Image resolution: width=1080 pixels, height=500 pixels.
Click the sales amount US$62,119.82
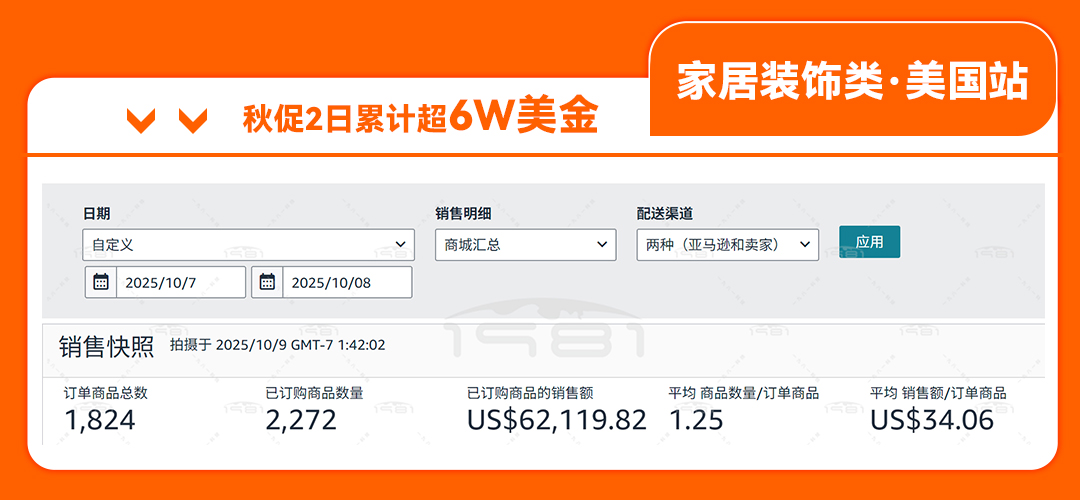[x=556, y=420]
